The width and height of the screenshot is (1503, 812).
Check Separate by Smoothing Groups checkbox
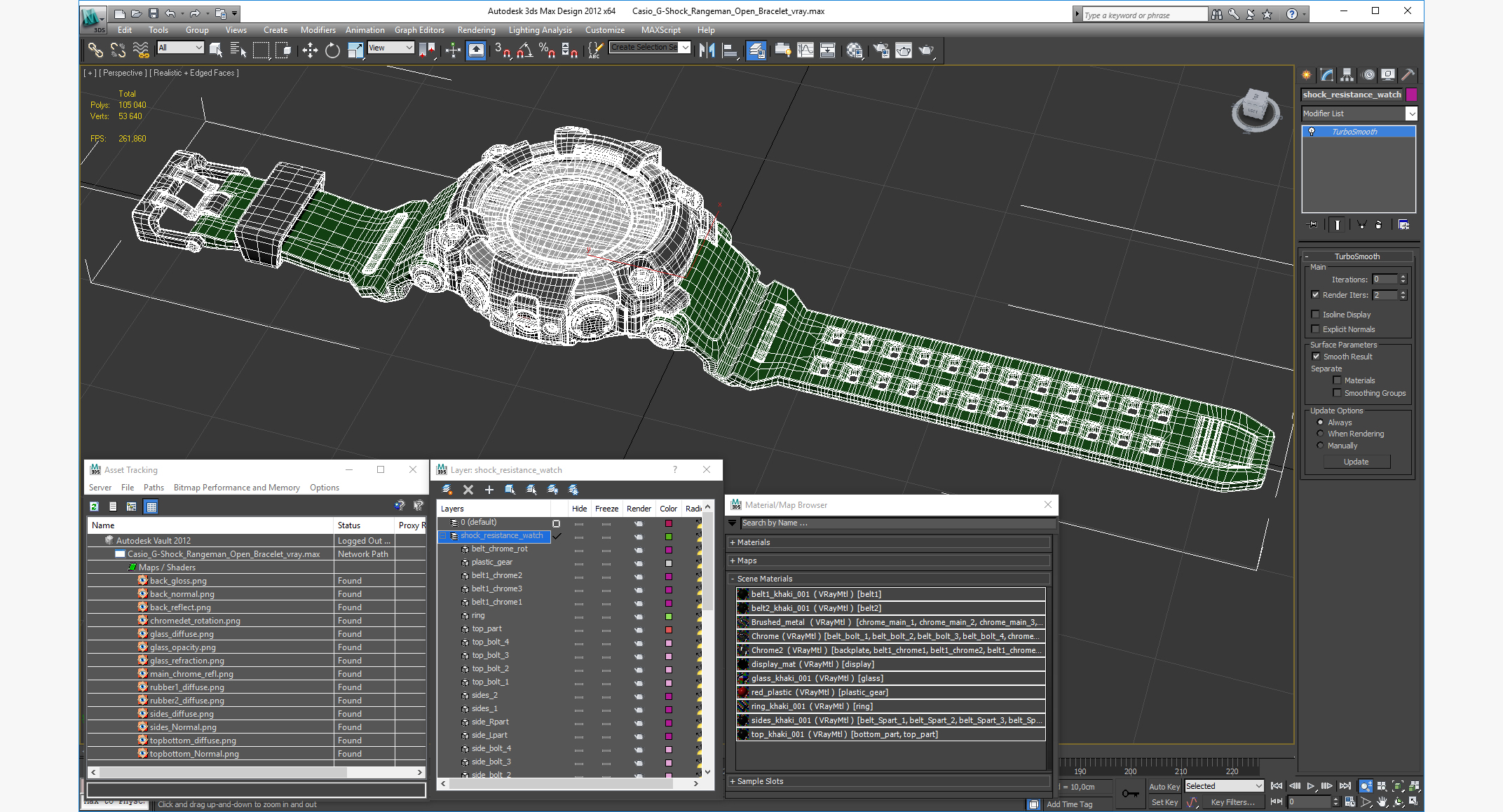pos(1337,393)
